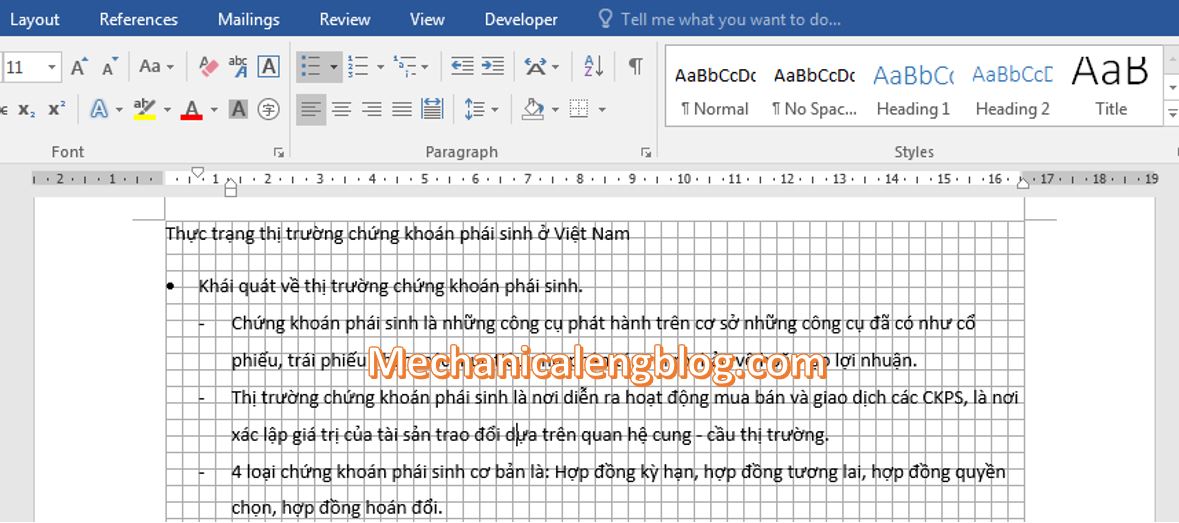Toggle show paragraph marks
This screenshot has height=523, width=1179.
(x=635, y=67)
